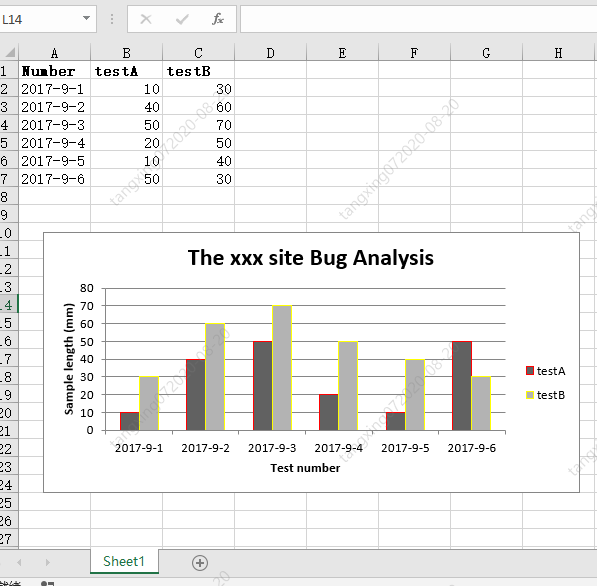Select cell containing 2017-9-6
Viewport: 597px width, 586px height.
pyautogui.click(x=54, y=179)
